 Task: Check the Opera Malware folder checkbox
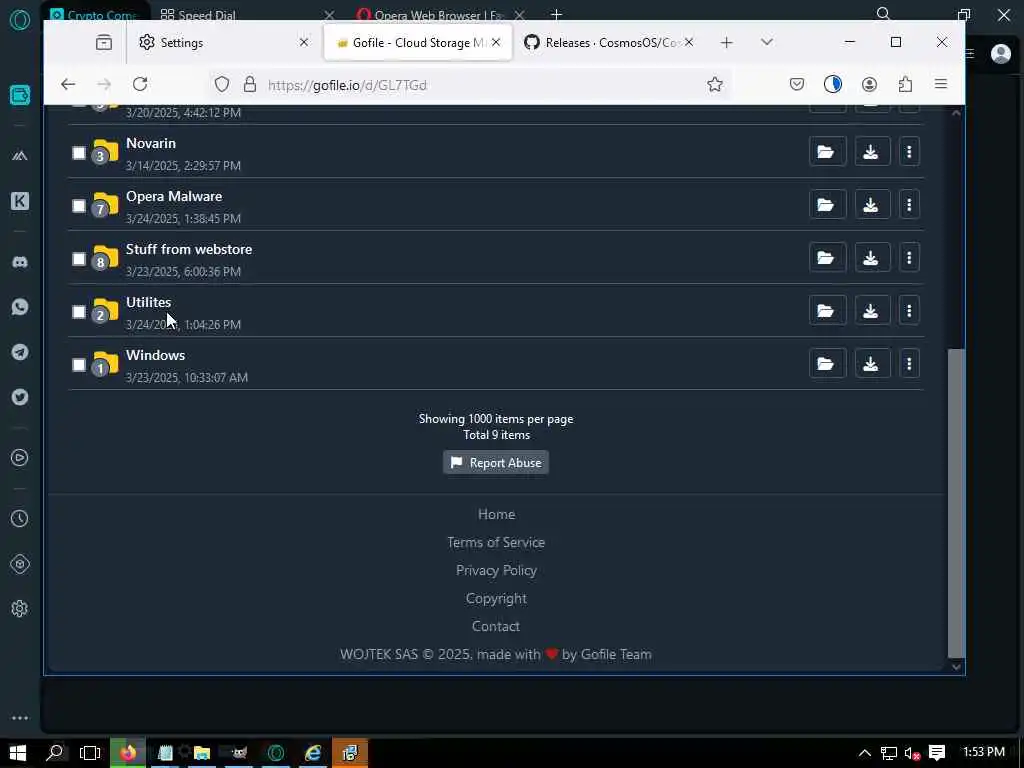click(x=78, y=206)
